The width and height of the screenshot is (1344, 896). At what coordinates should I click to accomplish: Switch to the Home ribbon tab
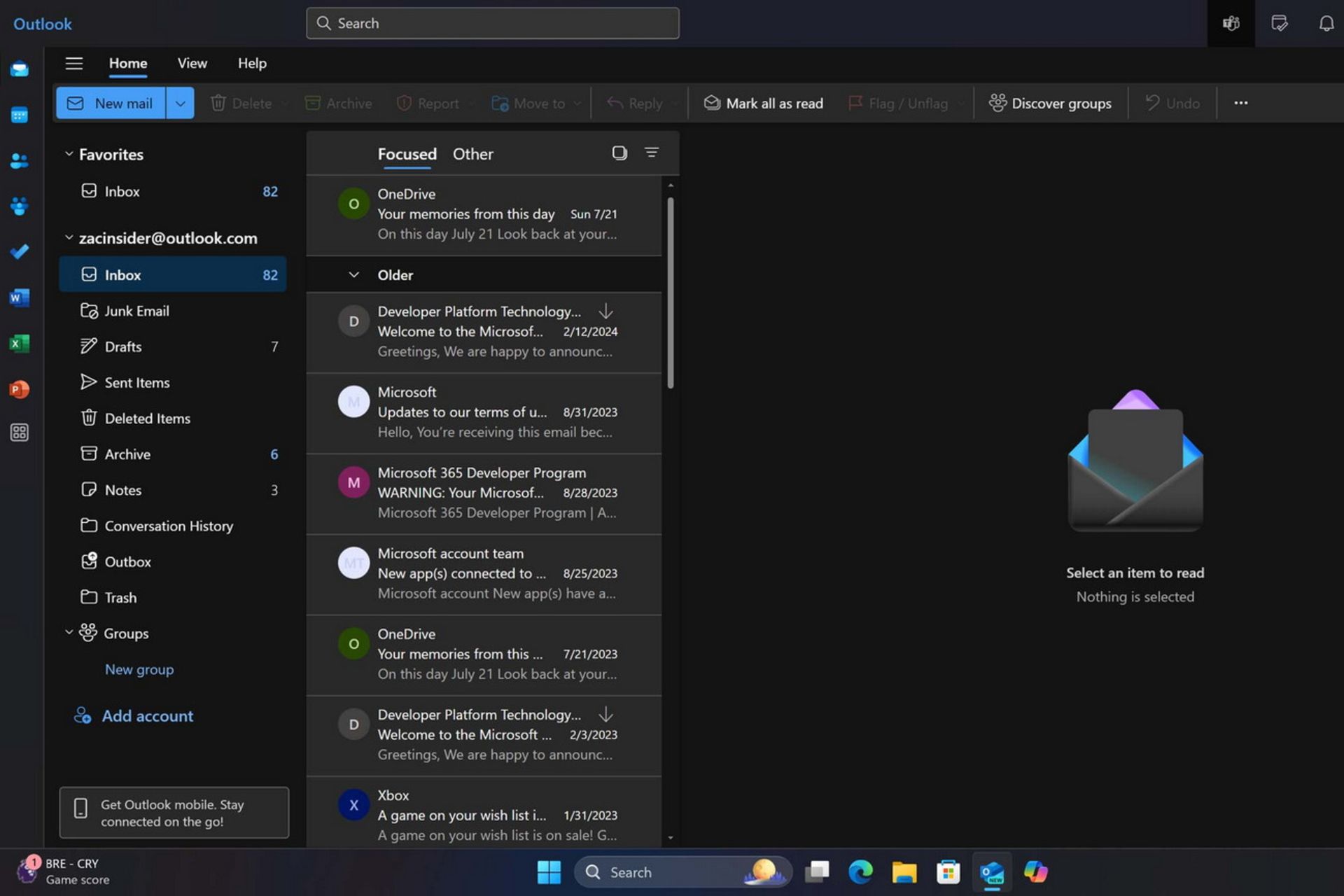(128, 63)
